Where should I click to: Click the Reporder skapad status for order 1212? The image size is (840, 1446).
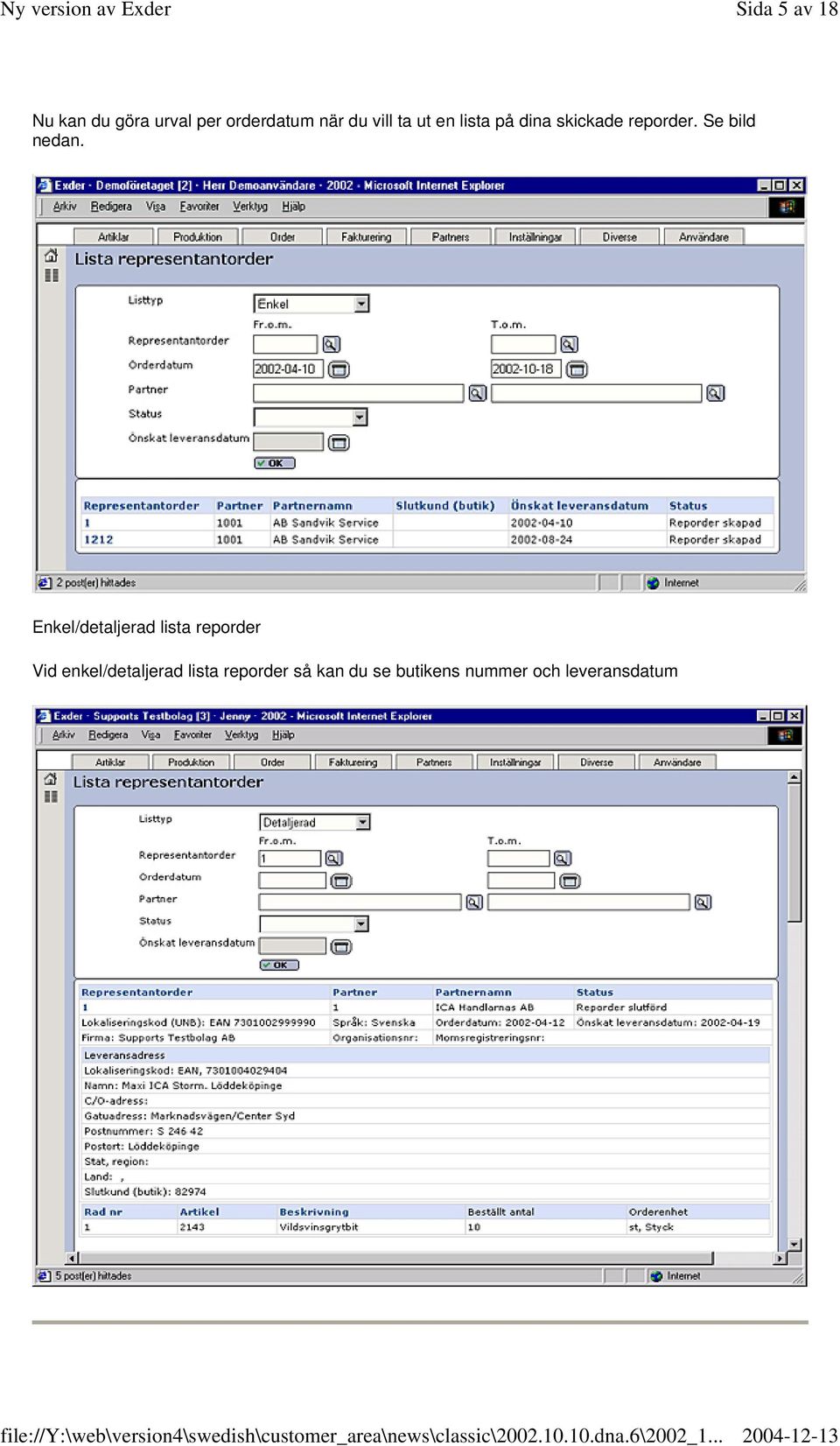click(715, 540)
